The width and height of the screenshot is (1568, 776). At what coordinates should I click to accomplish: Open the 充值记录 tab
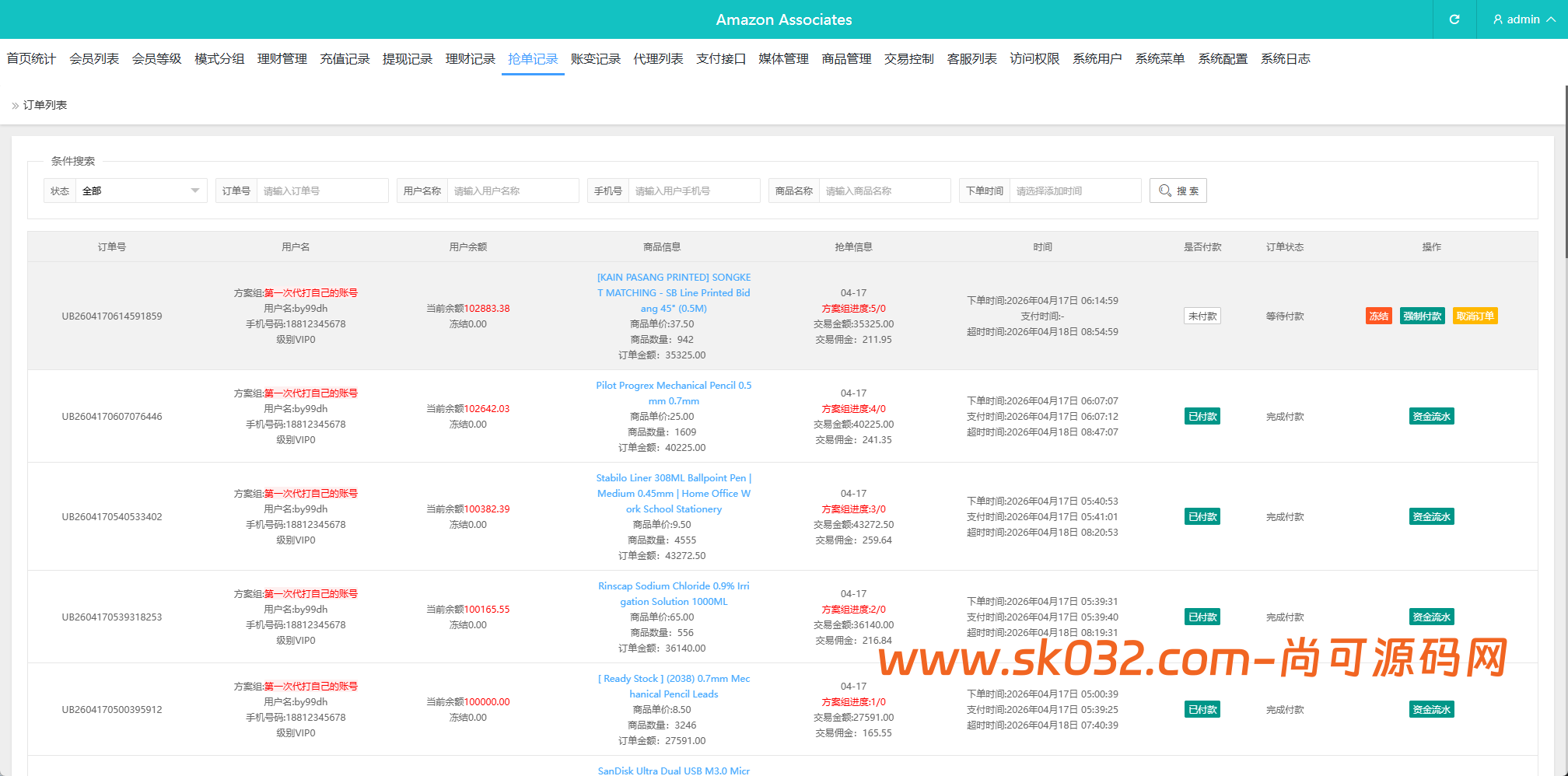345,58
